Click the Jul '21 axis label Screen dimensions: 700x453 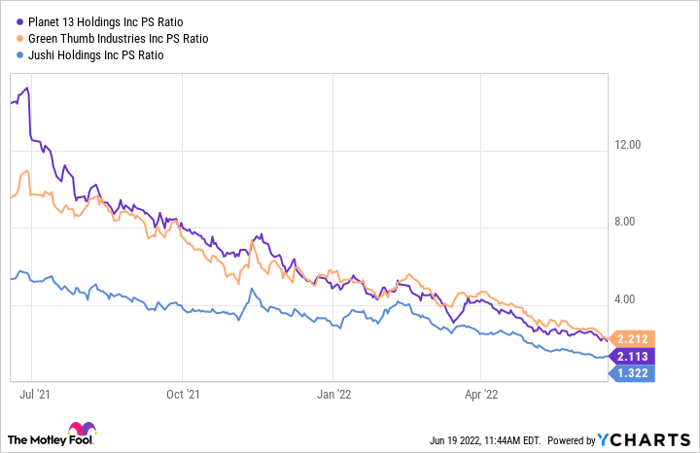coord(32,395)
